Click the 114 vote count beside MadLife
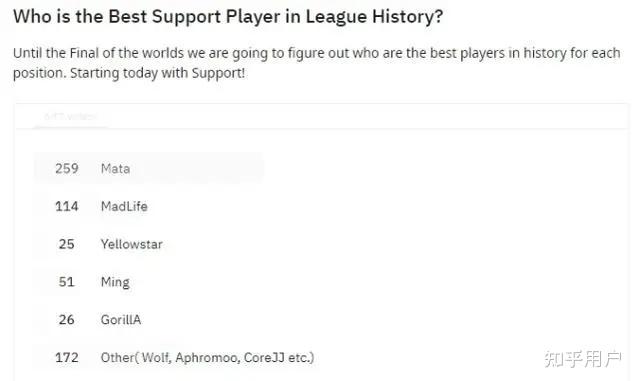The image size is (640, 381). pos(67,206)
